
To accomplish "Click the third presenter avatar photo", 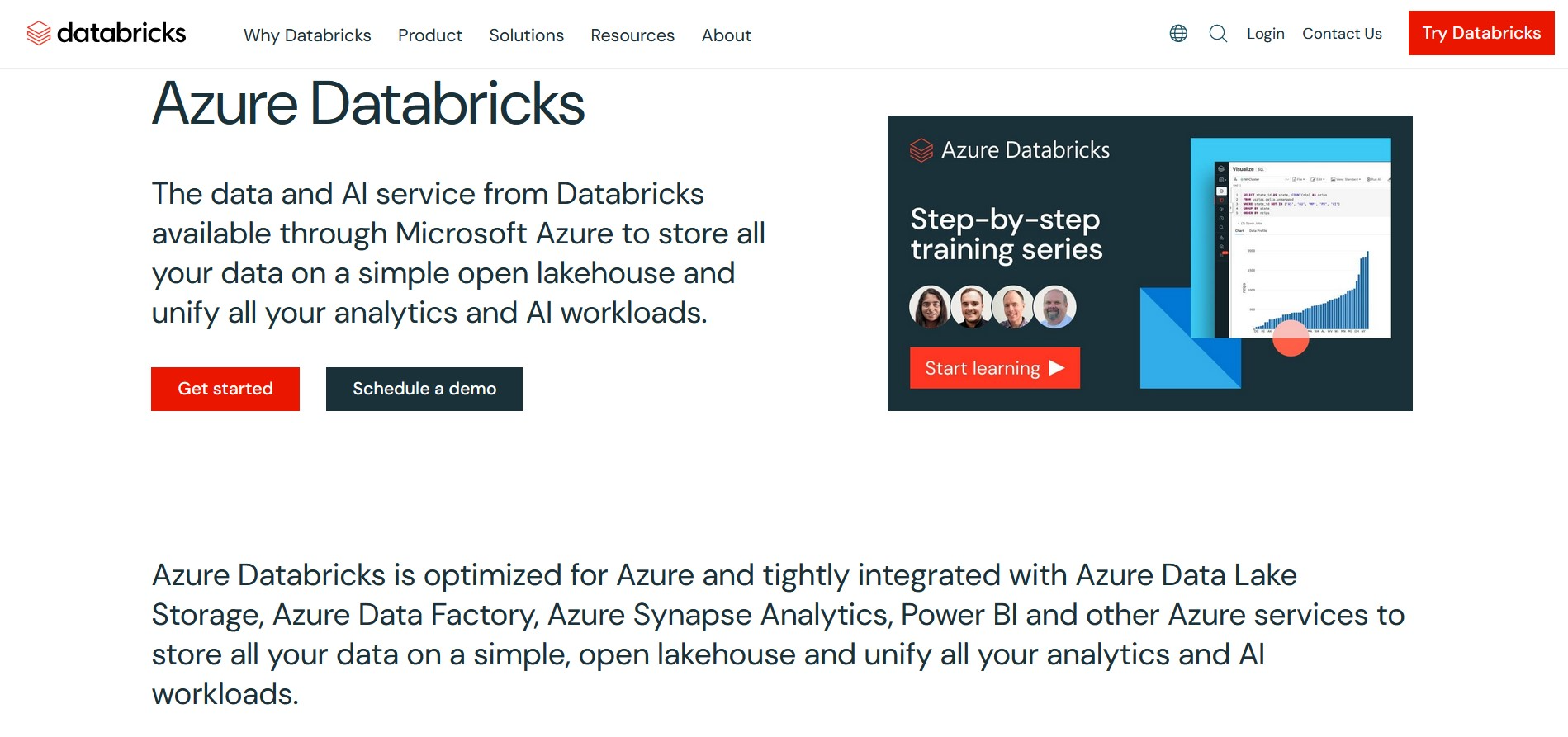I will coord(1013,307).
